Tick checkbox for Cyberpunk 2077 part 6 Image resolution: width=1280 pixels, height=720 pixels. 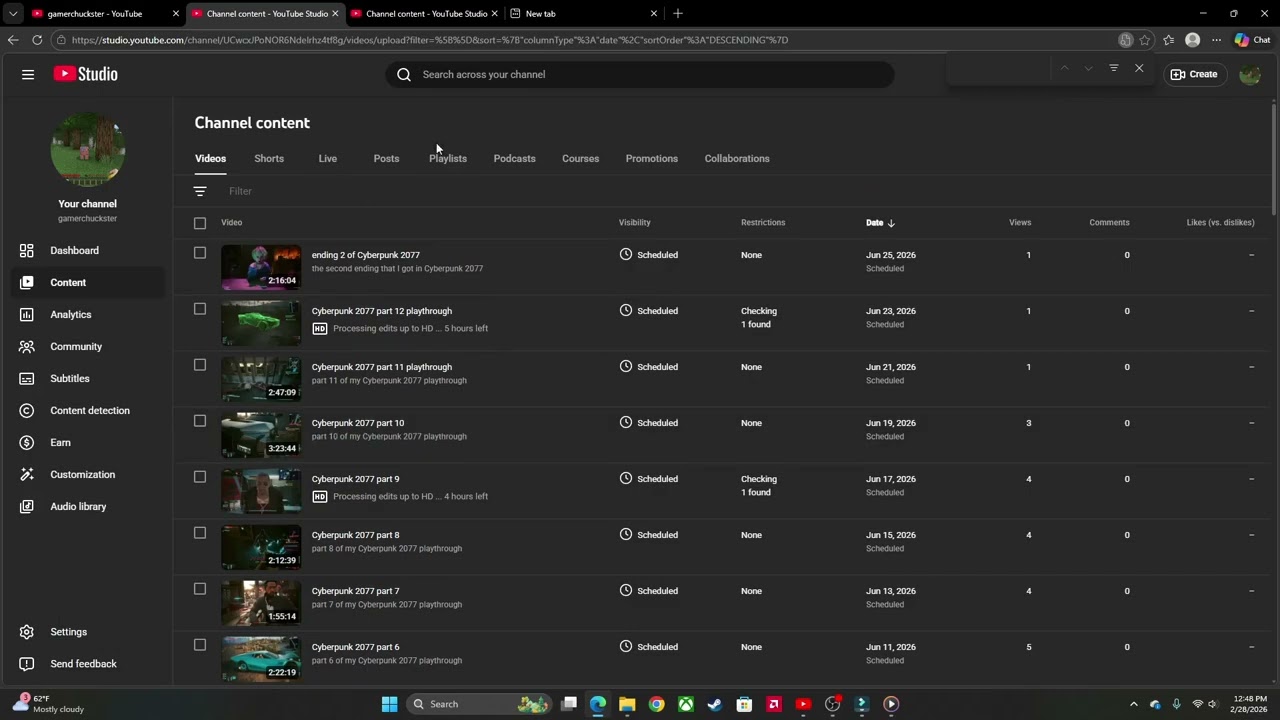pyautogui.click(x=200, y=645)
